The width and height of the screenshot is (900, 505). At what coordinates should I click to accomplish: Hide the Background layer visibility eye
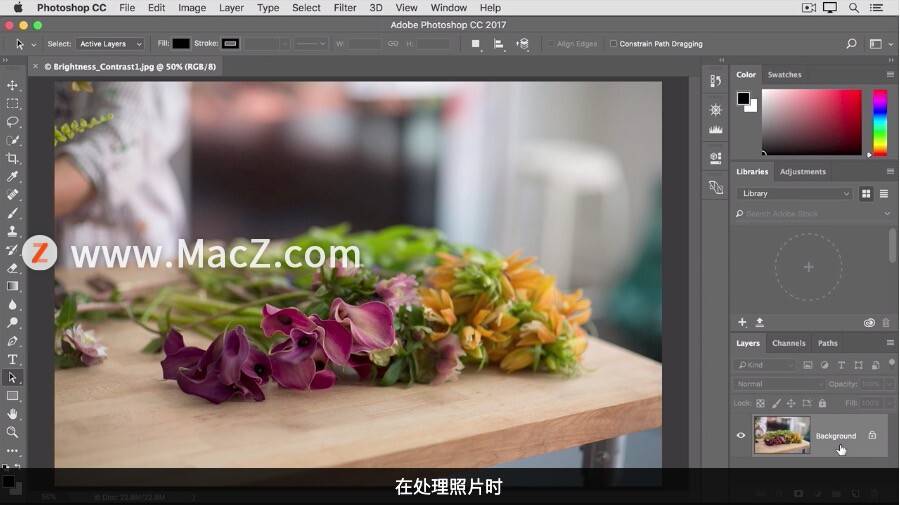[741, 436]
